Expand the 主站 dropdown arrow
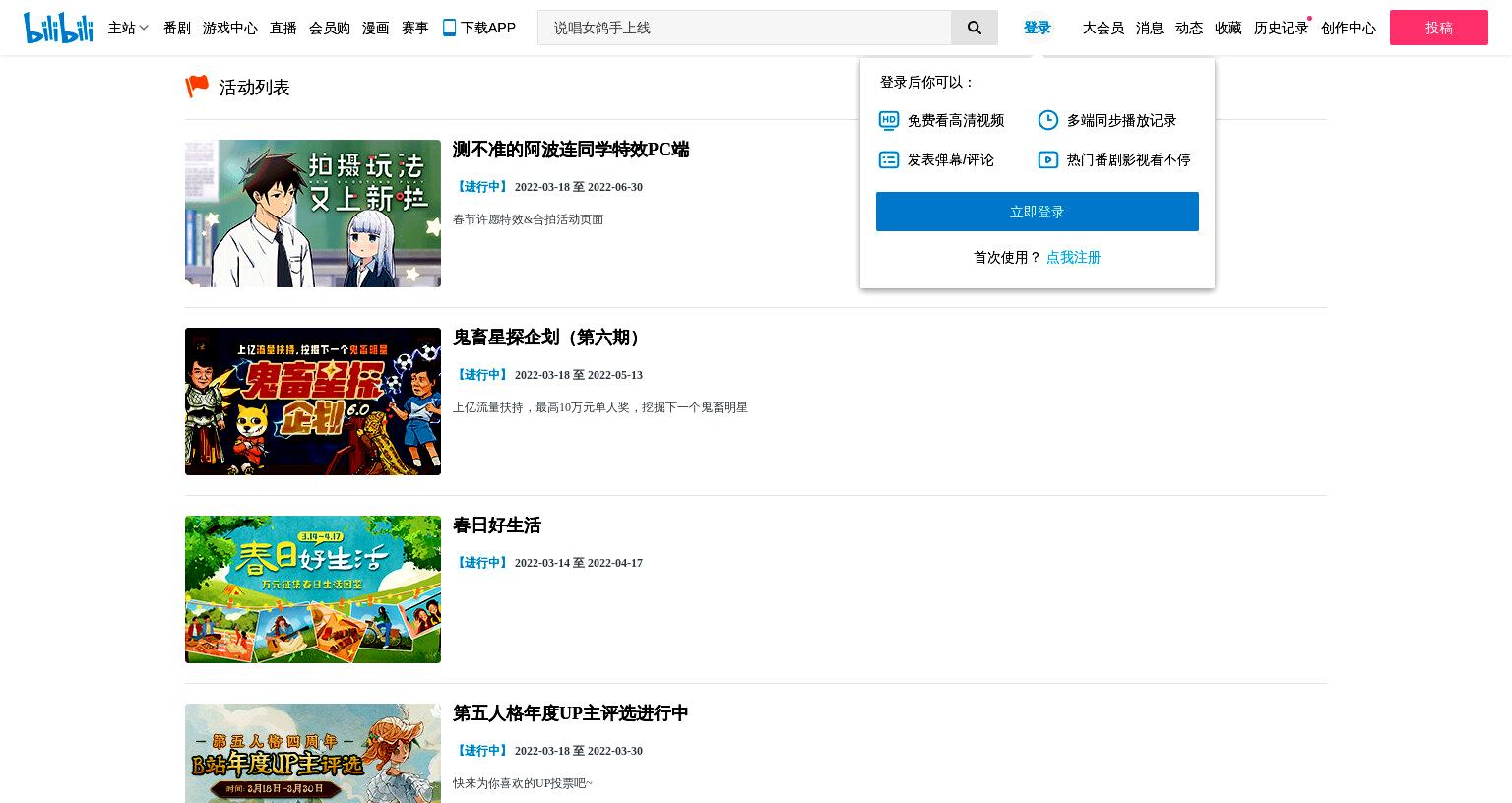 click(144, 28)
